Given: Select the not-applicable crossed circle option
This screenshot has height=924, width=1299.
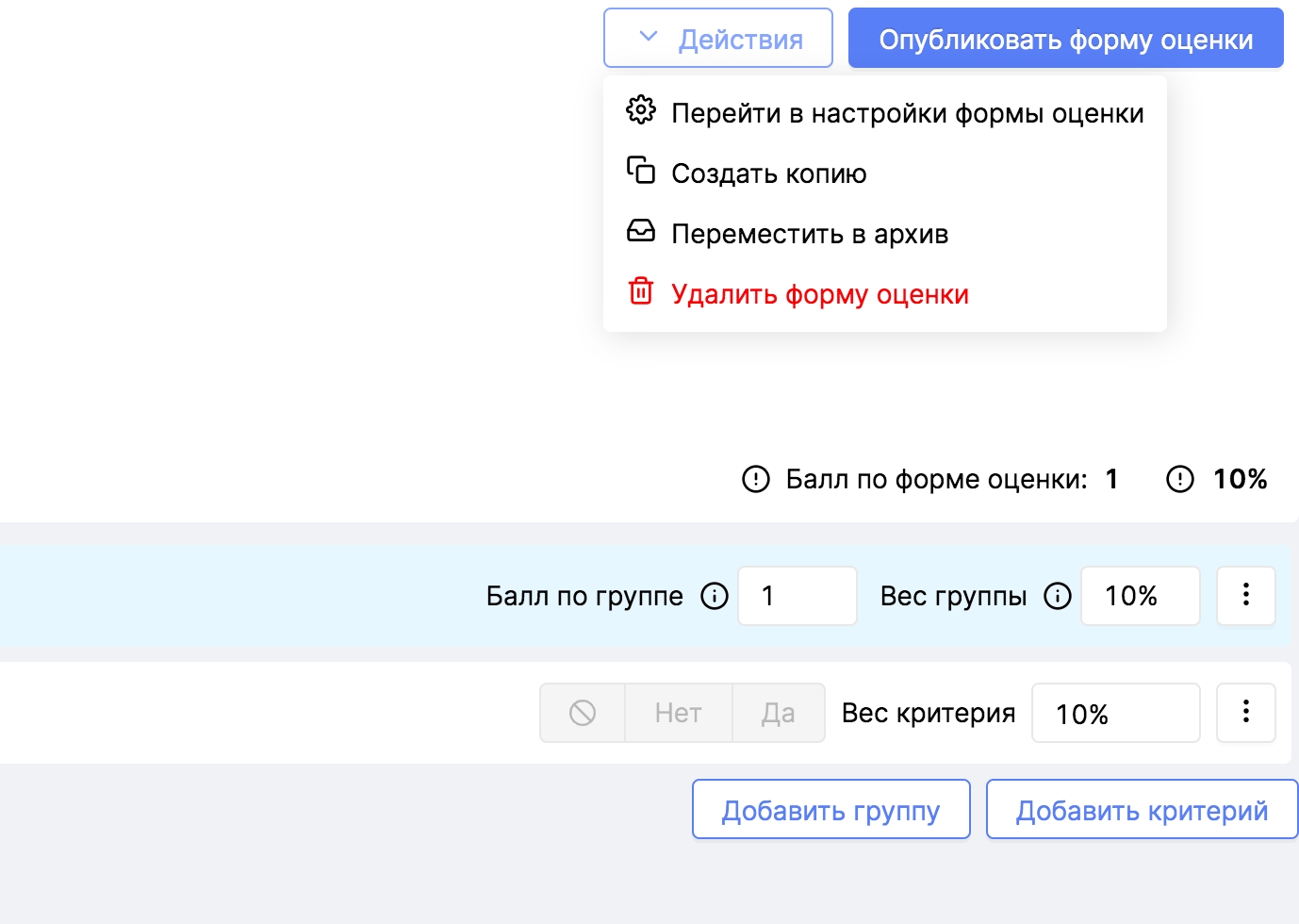Looking at the screenshot, I should click(x=583, y=713).
